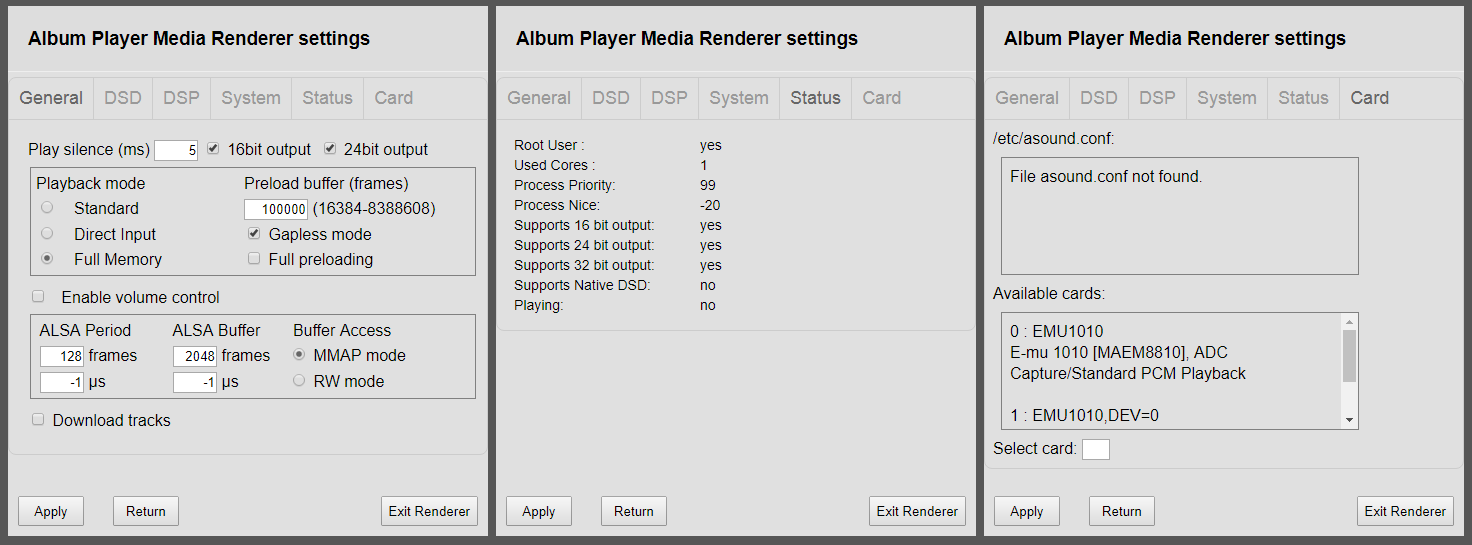Screen dimensions: 1472x545
Task: Disable Gapless mode checkbox
Action: (x=254, y=233)
